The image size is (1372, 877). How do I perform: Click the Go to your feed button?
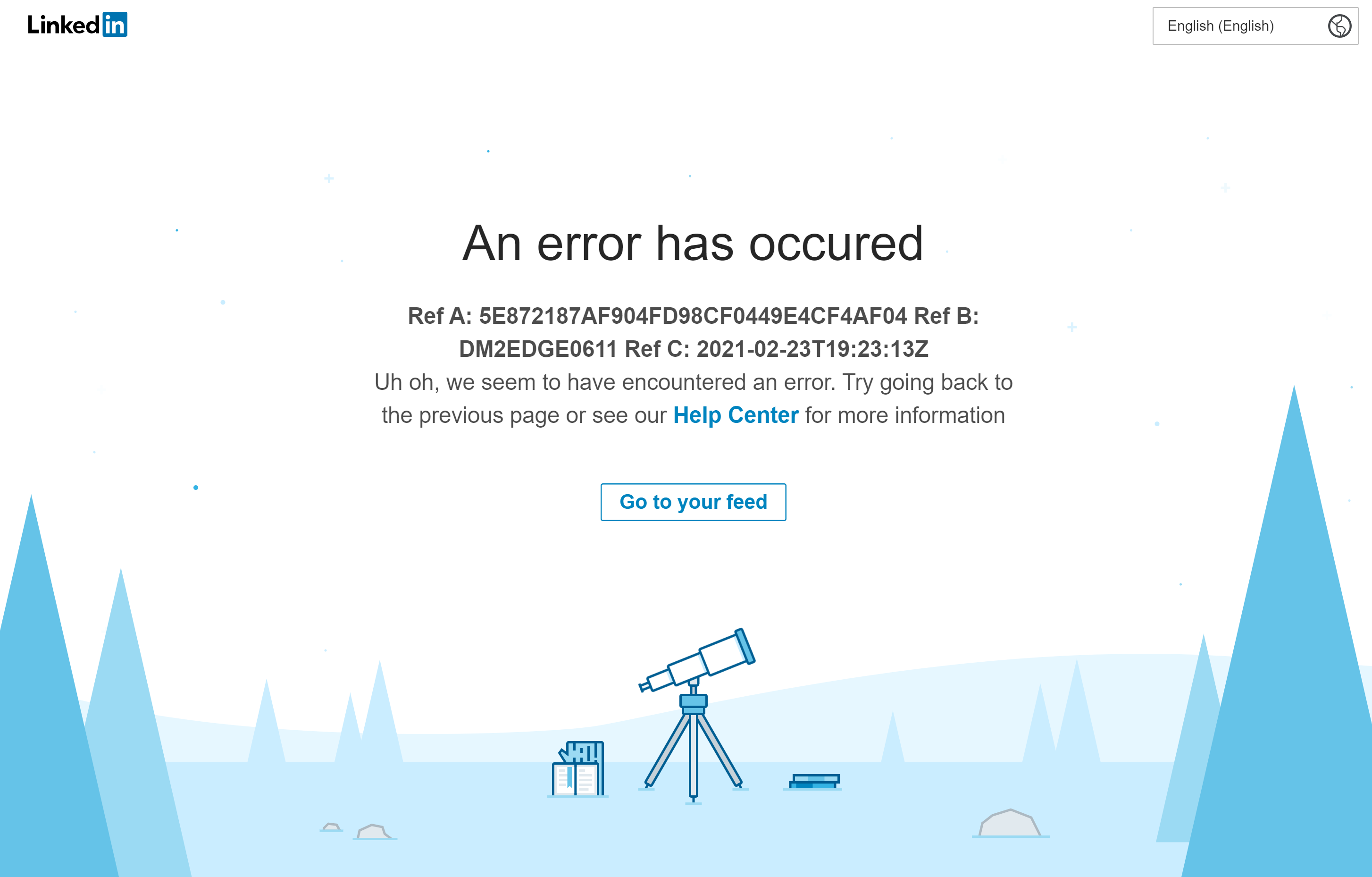click(693, 502)
